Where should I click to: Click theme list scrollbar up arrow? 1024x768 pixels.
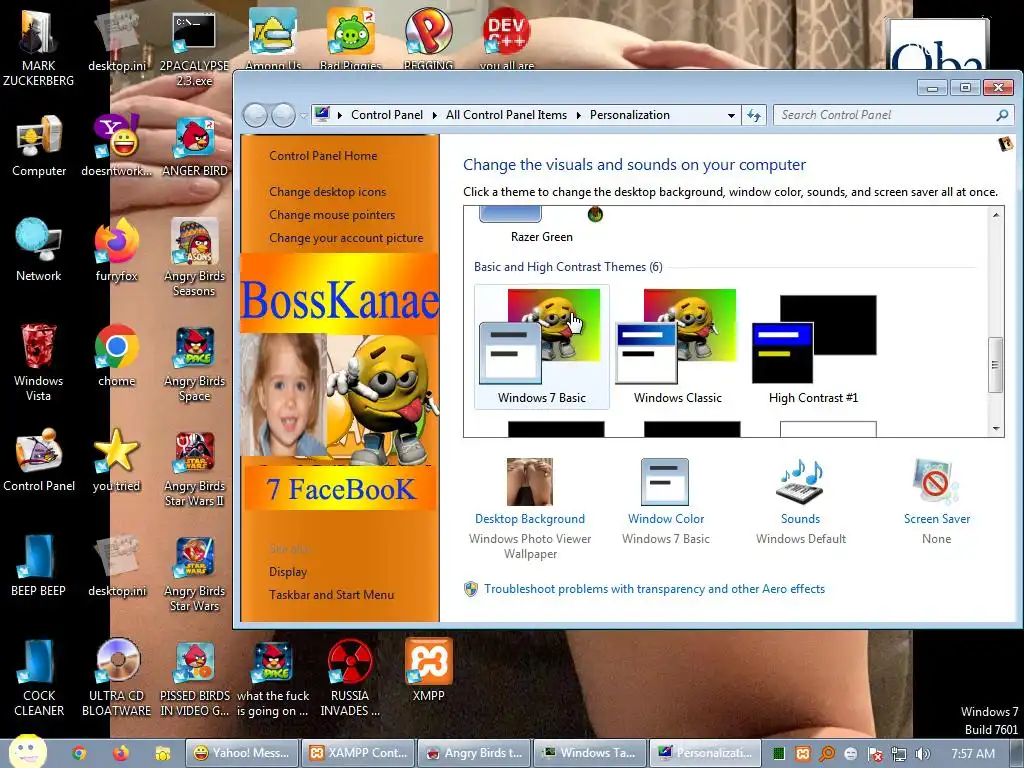996,215
